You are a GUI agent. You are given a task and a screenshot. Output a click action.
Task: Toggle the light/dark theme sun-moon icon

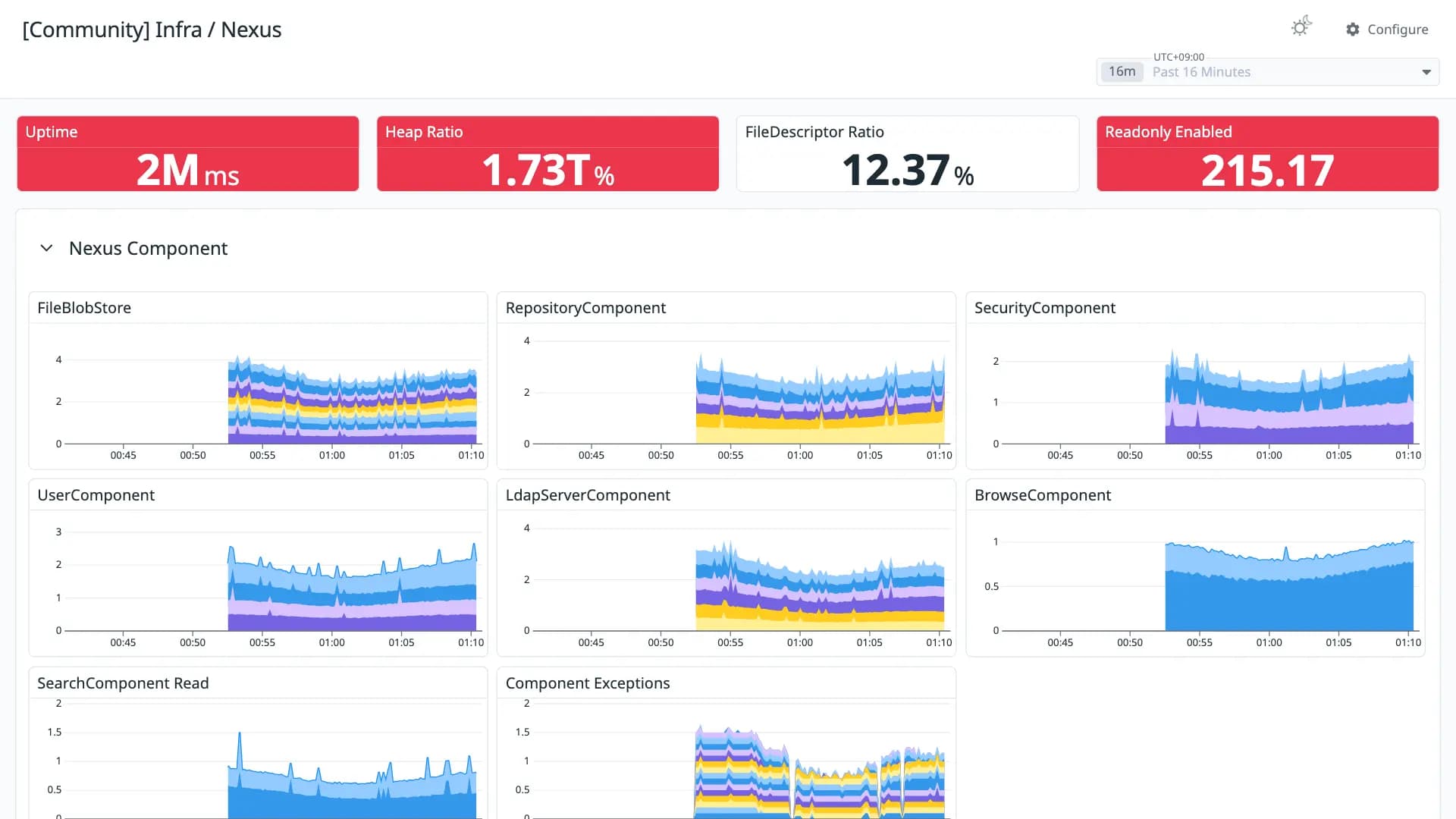coord(1301,27)
